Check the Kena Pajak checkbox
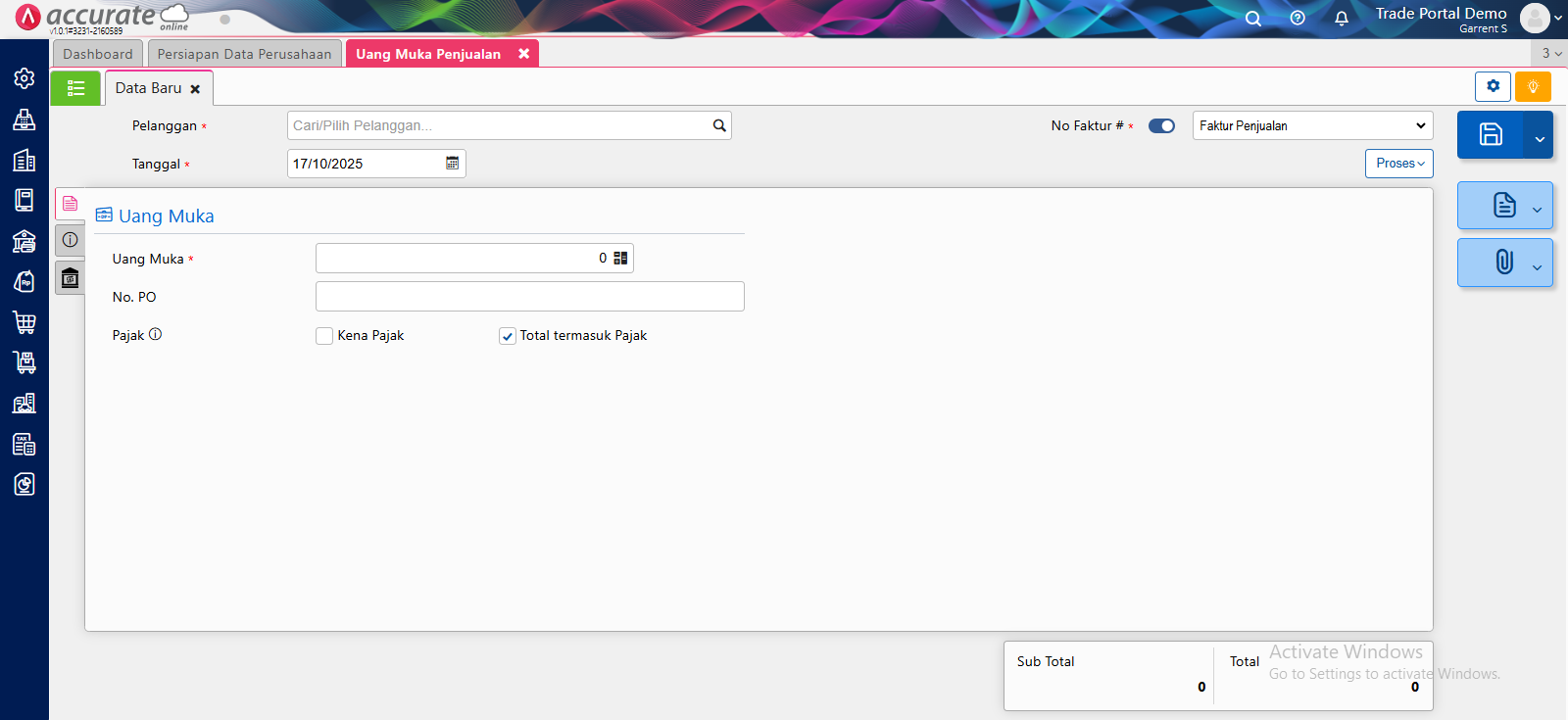Viewport: 1568px width, 720px height. (324, 336)
